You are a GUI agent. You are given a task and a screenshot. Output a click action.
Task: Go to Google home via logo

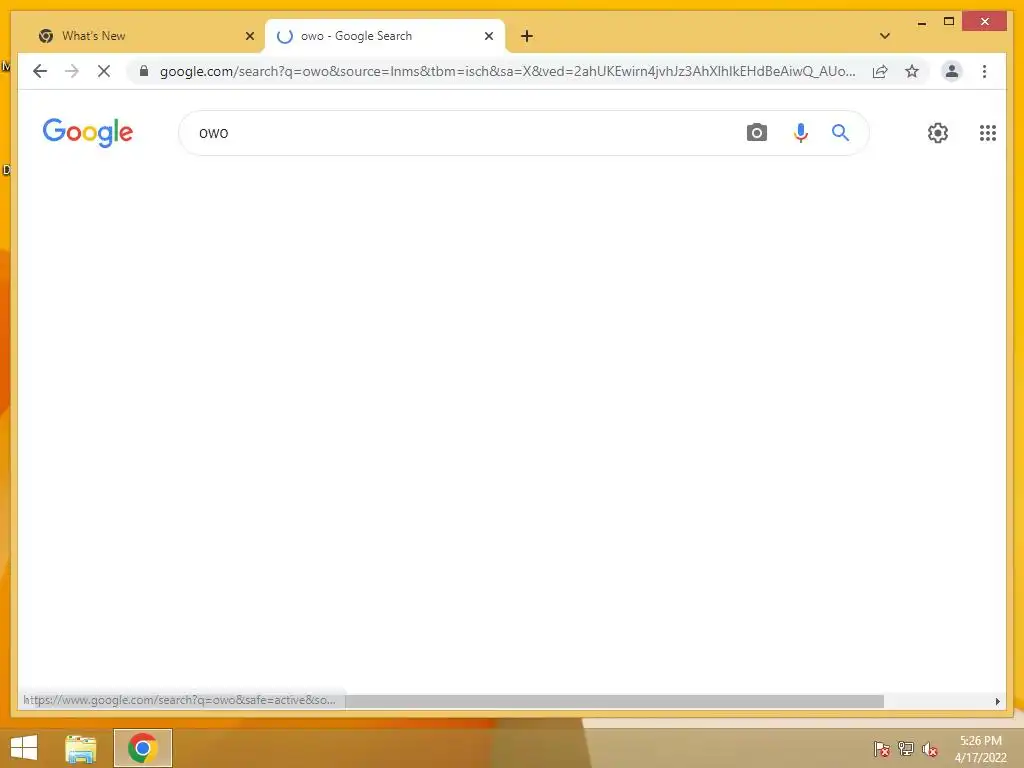click(88, 133)
